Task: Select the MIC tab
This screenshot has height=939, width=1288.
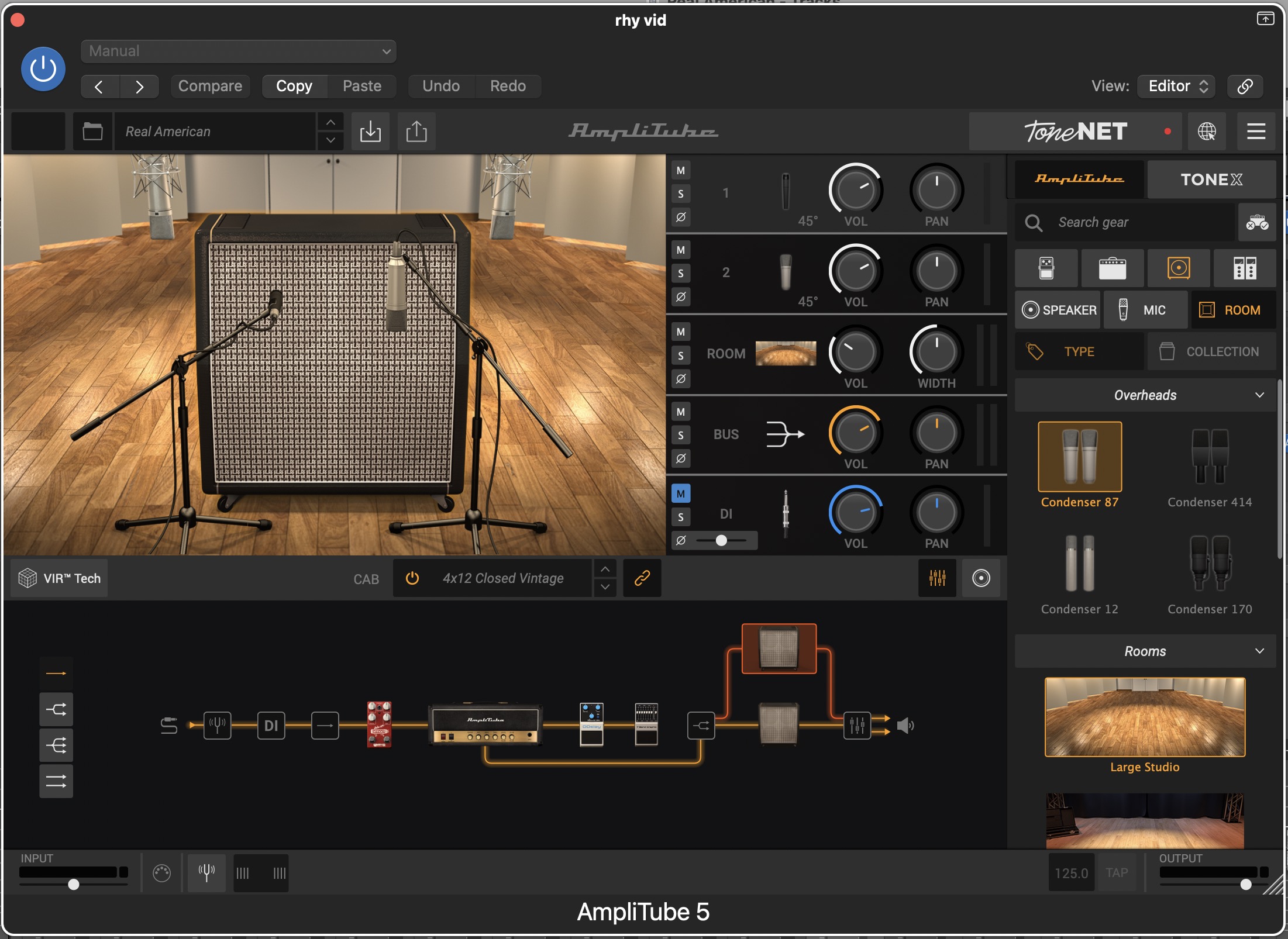Action: click(1146, 310)
